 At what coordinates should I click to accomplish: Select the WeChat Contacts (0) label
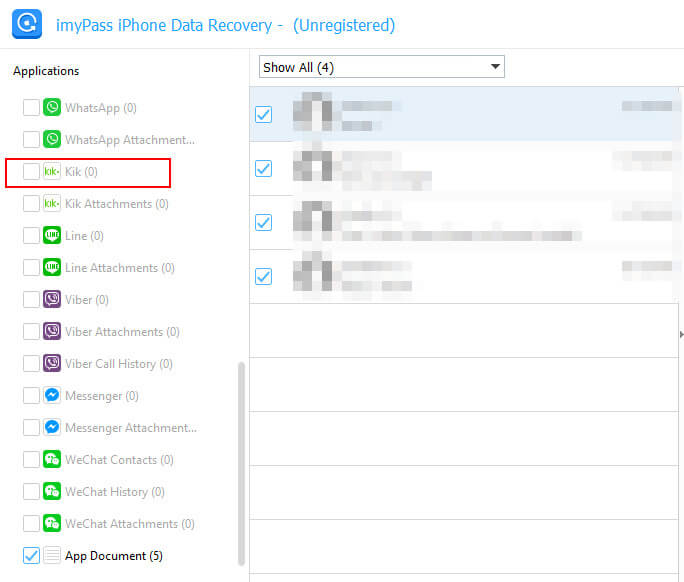119,460
